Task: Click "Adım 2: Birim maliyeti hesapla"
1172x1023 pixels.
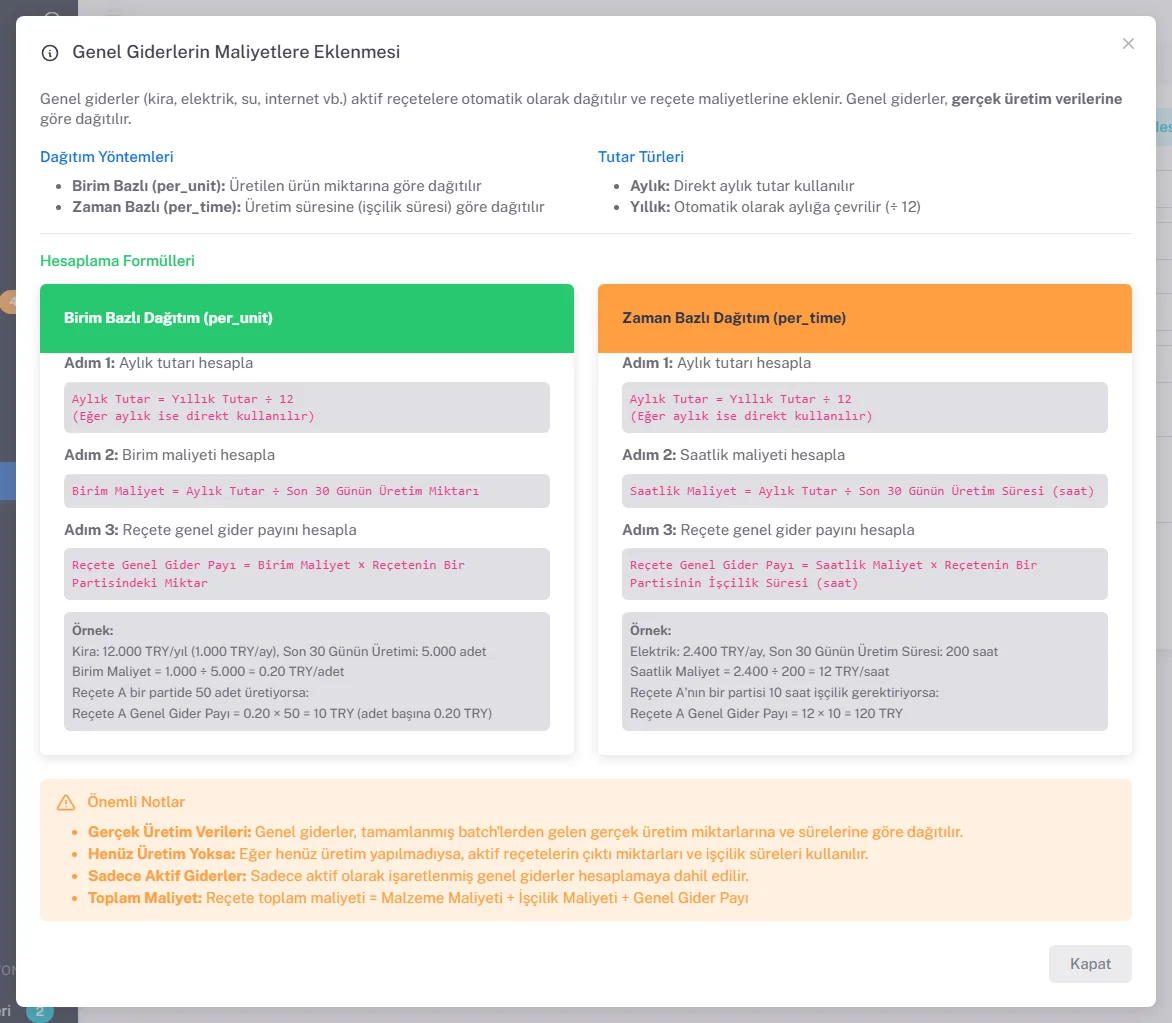Action: pos(170,455)
